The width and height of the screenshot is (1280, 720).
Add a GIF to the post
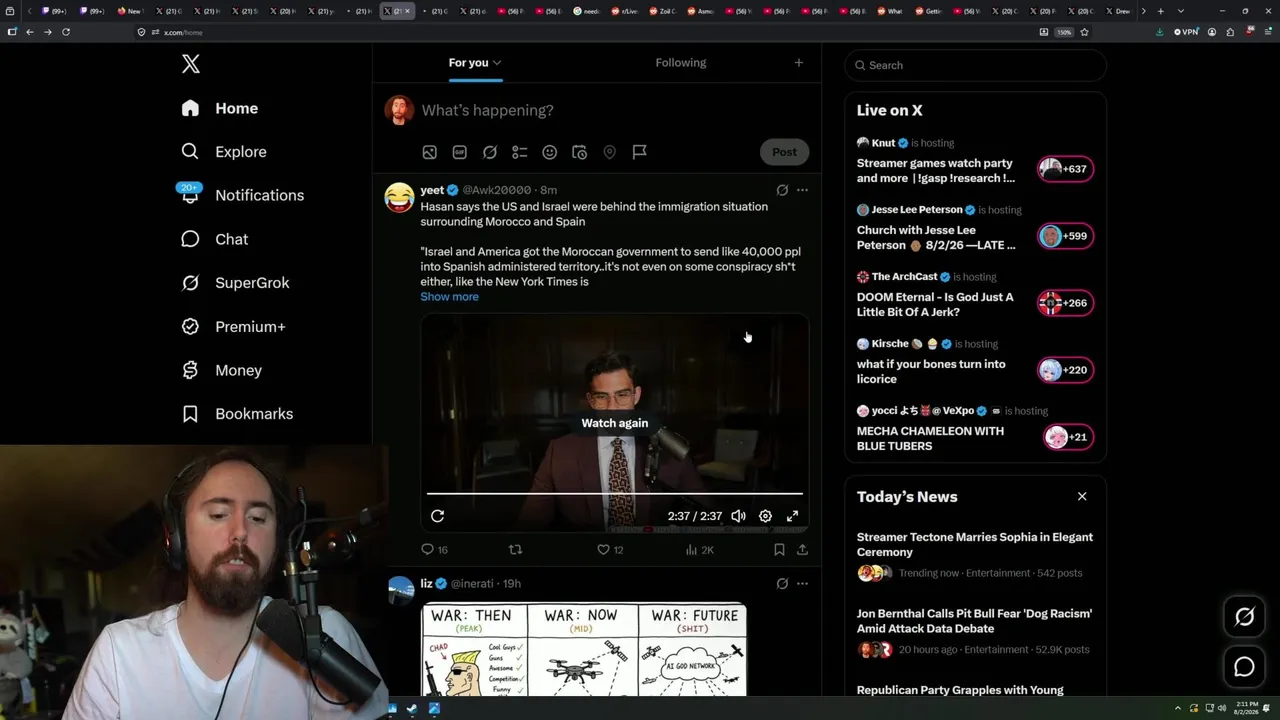point(459,152)
